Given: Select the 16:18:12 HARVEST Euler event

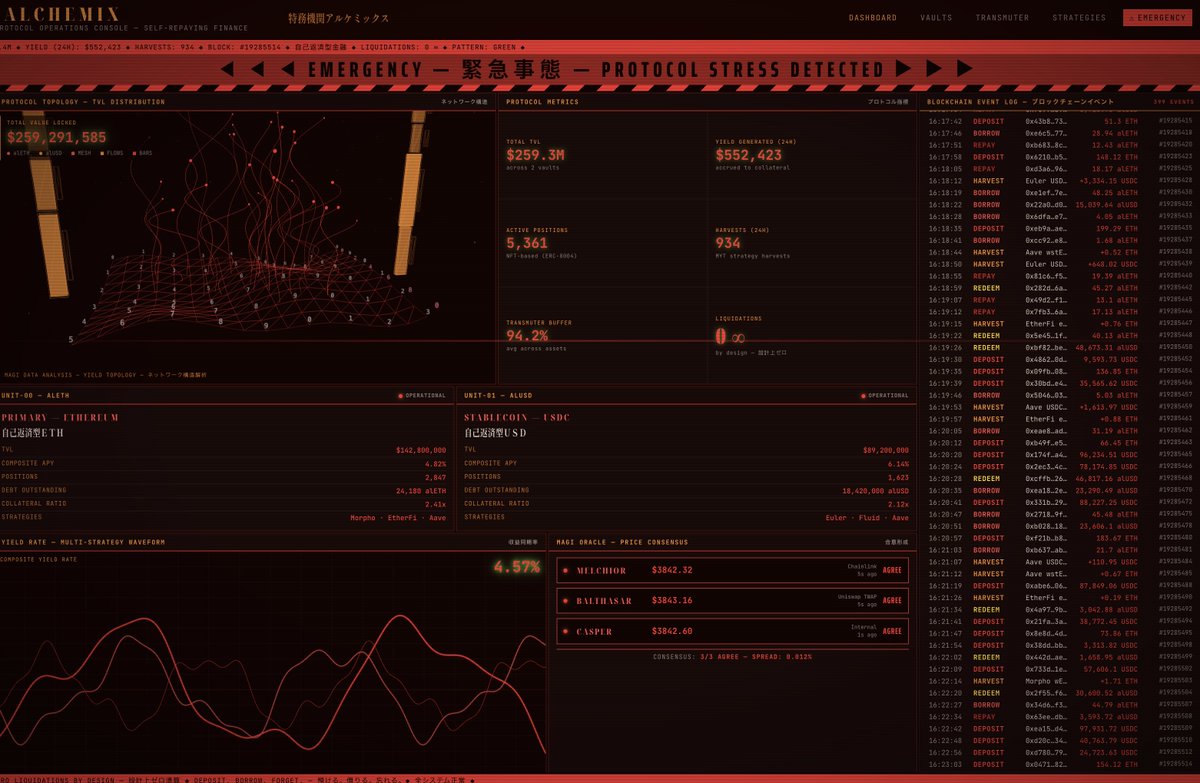Looking at the screenshot, I should point(1060,181).
